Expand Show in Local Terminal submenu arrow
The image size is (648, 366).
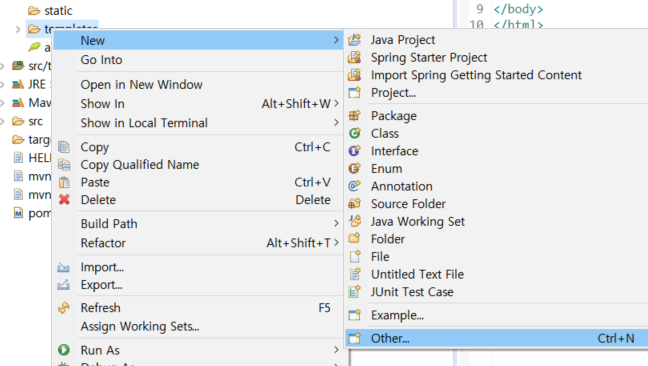pos(336,123)
